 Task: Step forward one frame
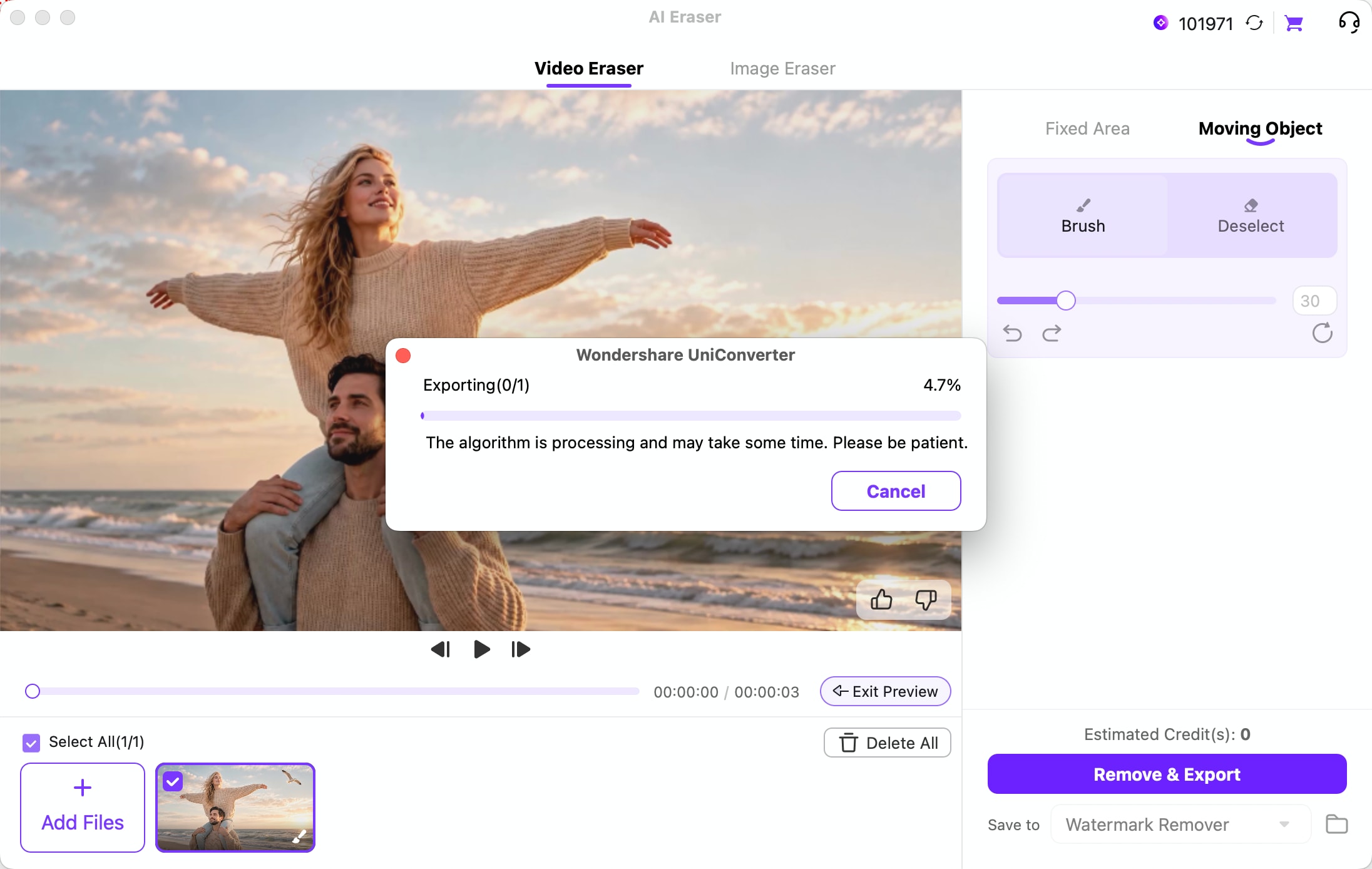[521, 649]
